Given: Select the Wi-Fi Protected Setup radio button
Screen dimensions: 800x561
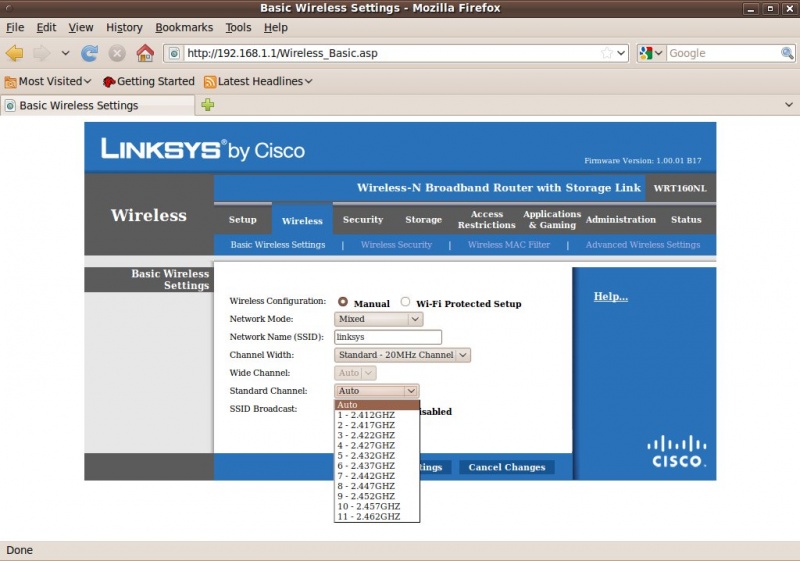Looking at the screenshot, I should point(405,302).
